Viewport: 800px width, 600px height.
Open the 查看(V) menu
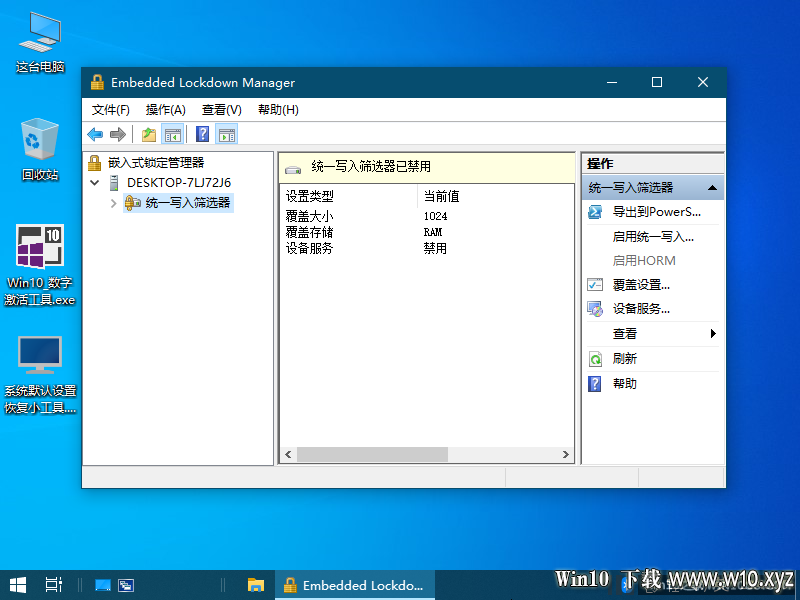pos(221,110)
